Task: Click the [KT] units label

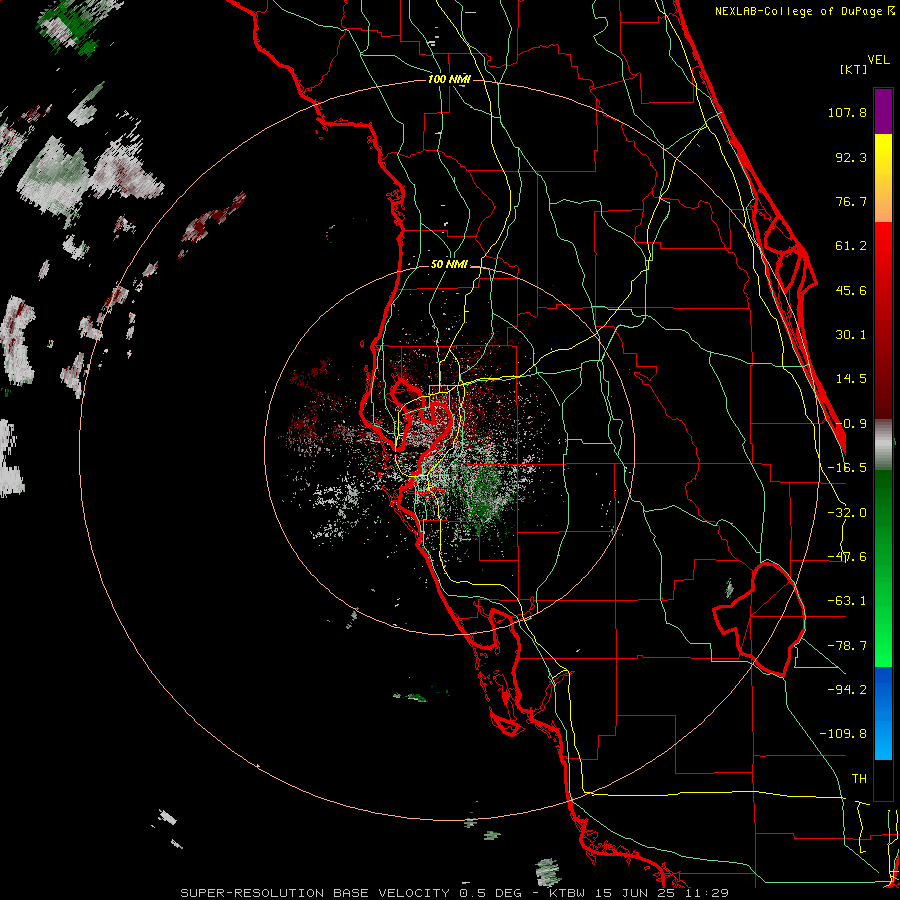Action: tap(853, 69)
